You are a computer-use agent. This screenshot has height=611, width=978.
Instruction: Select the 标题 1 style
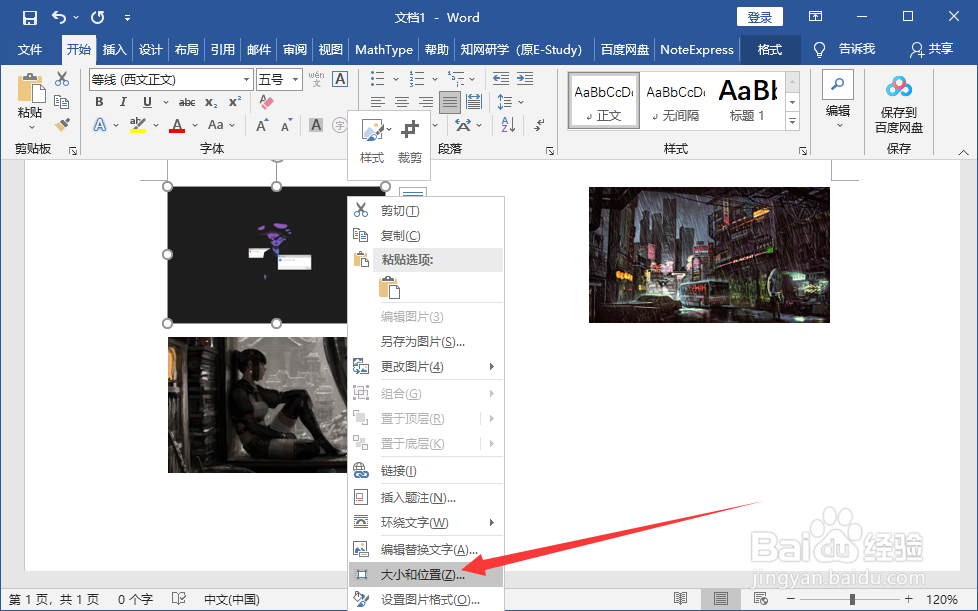click(747, 102)
